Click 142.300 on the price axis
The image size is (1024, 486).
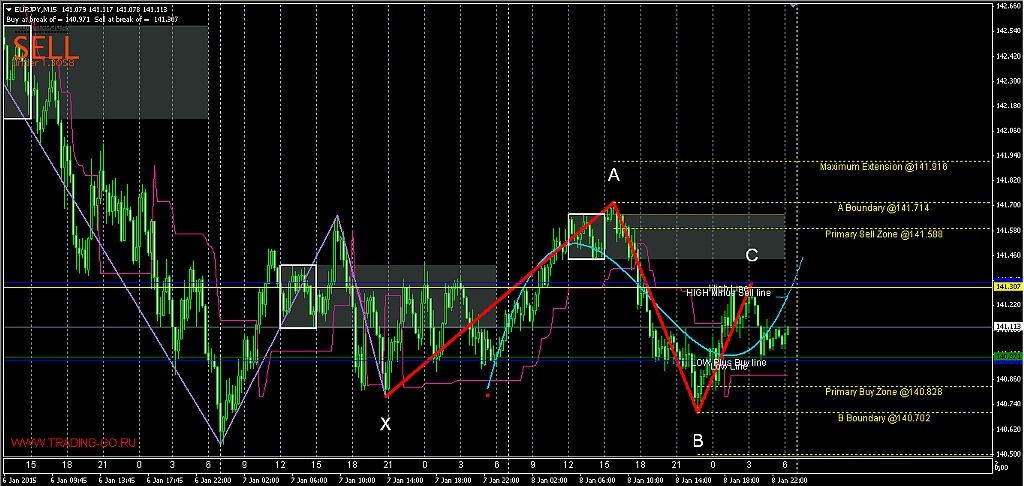click(x=1007, y=81)
